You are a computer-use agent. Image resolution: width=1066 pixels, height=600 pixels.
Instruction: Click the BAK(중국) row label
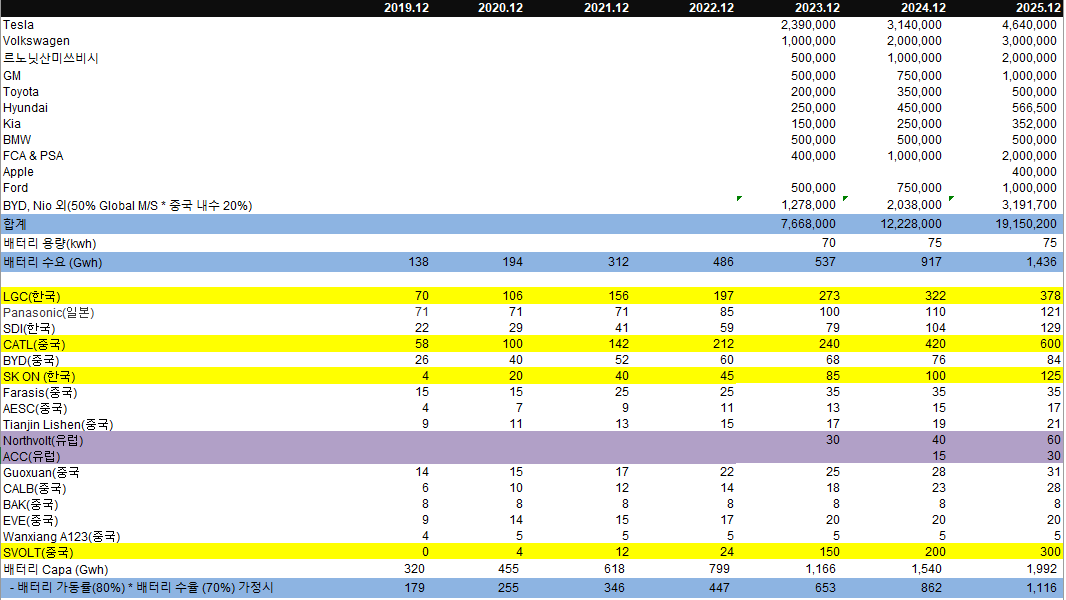pos(30,506)
